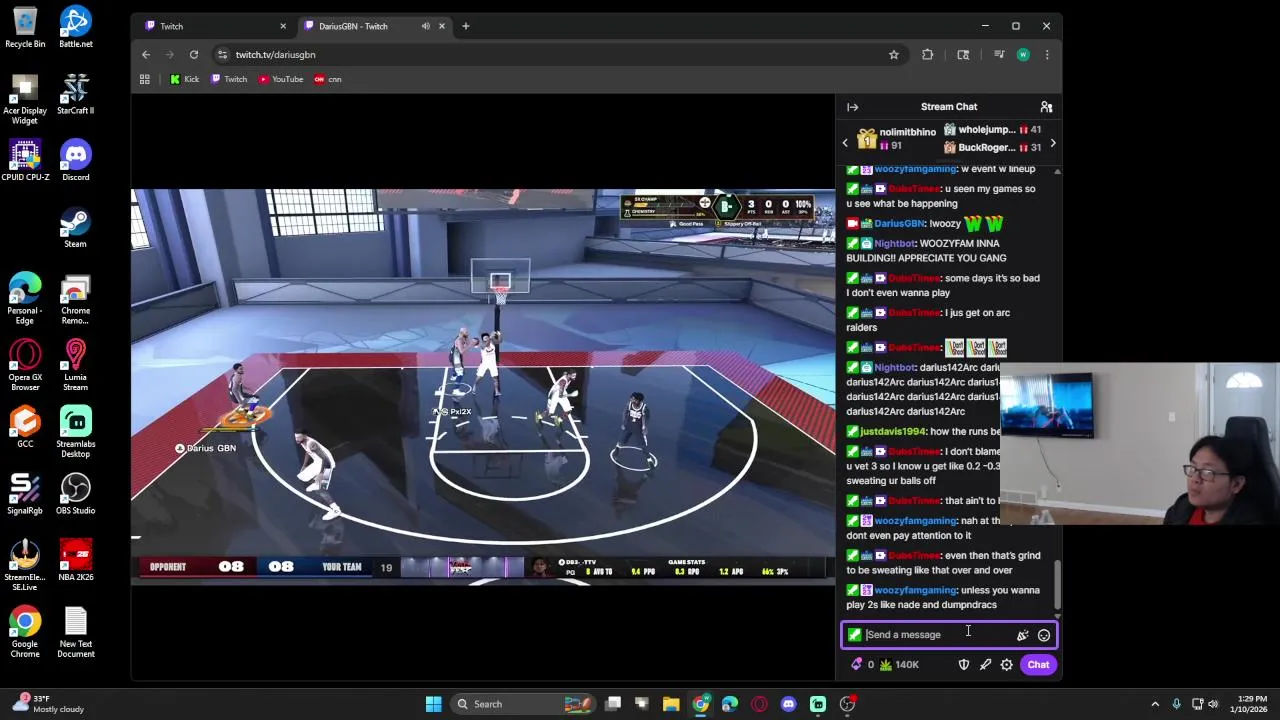Viewport: 1280px width, 720px height.
Task: Send message with Chat button
Action: pos(1038,664)
